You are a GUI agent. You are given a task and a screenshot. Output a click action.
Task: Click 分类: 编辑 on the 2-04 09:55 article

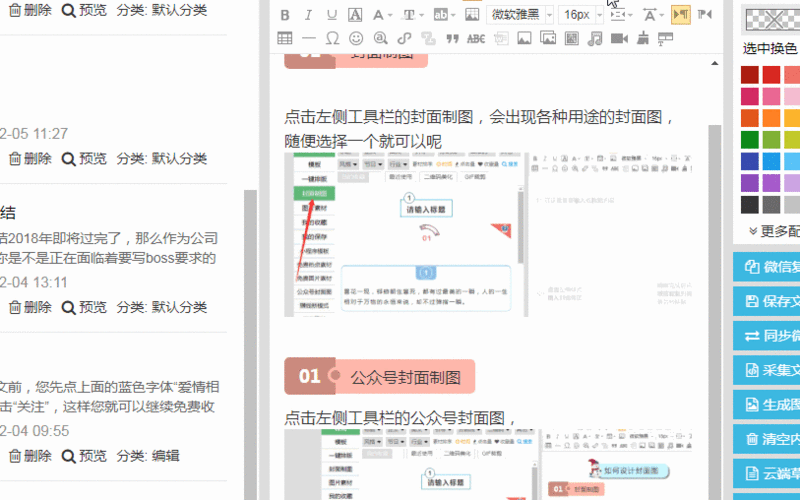tap(148, 456)
